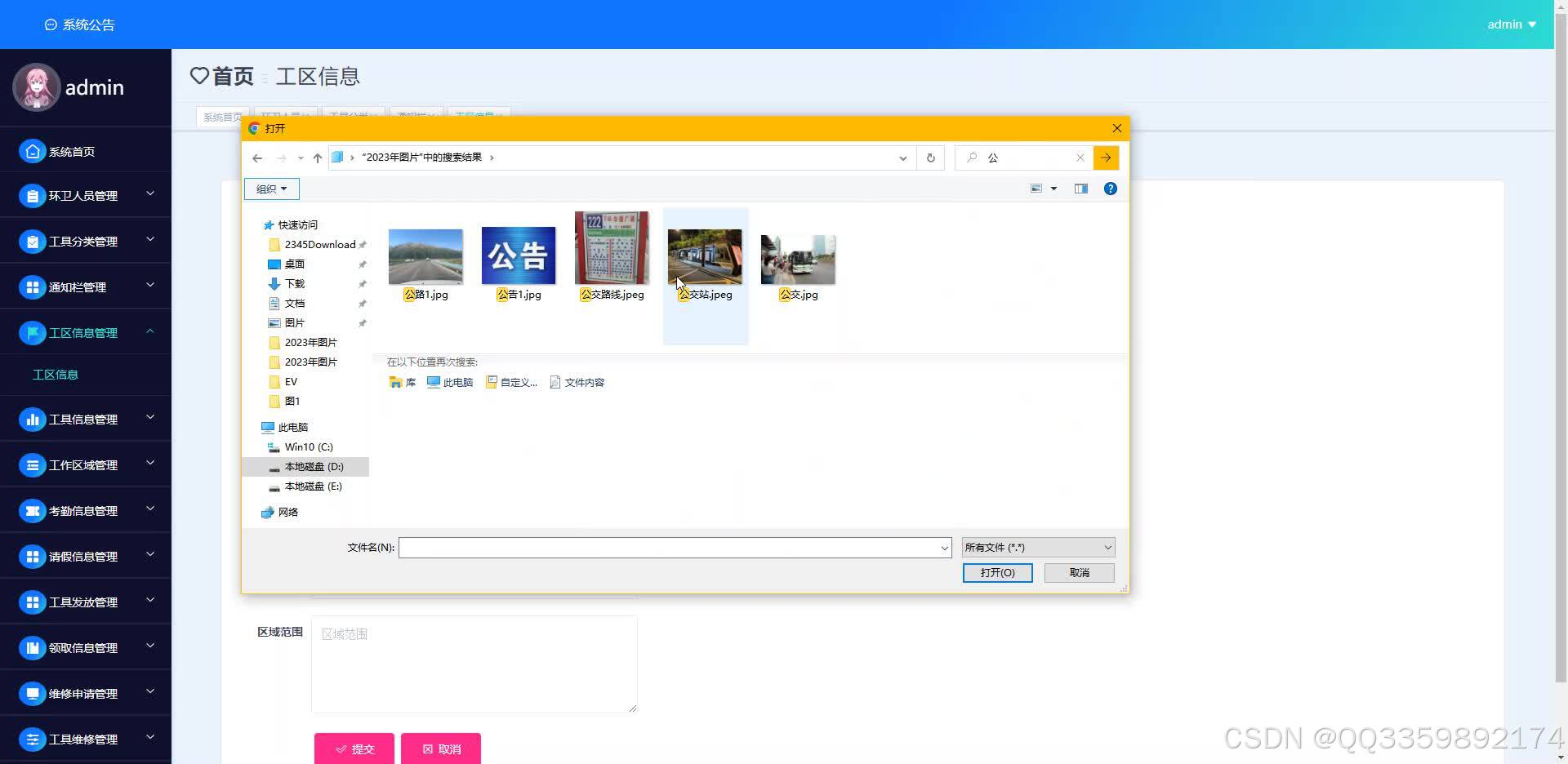Click the 通知栏管理 sidebar icon

click(32, 287)
